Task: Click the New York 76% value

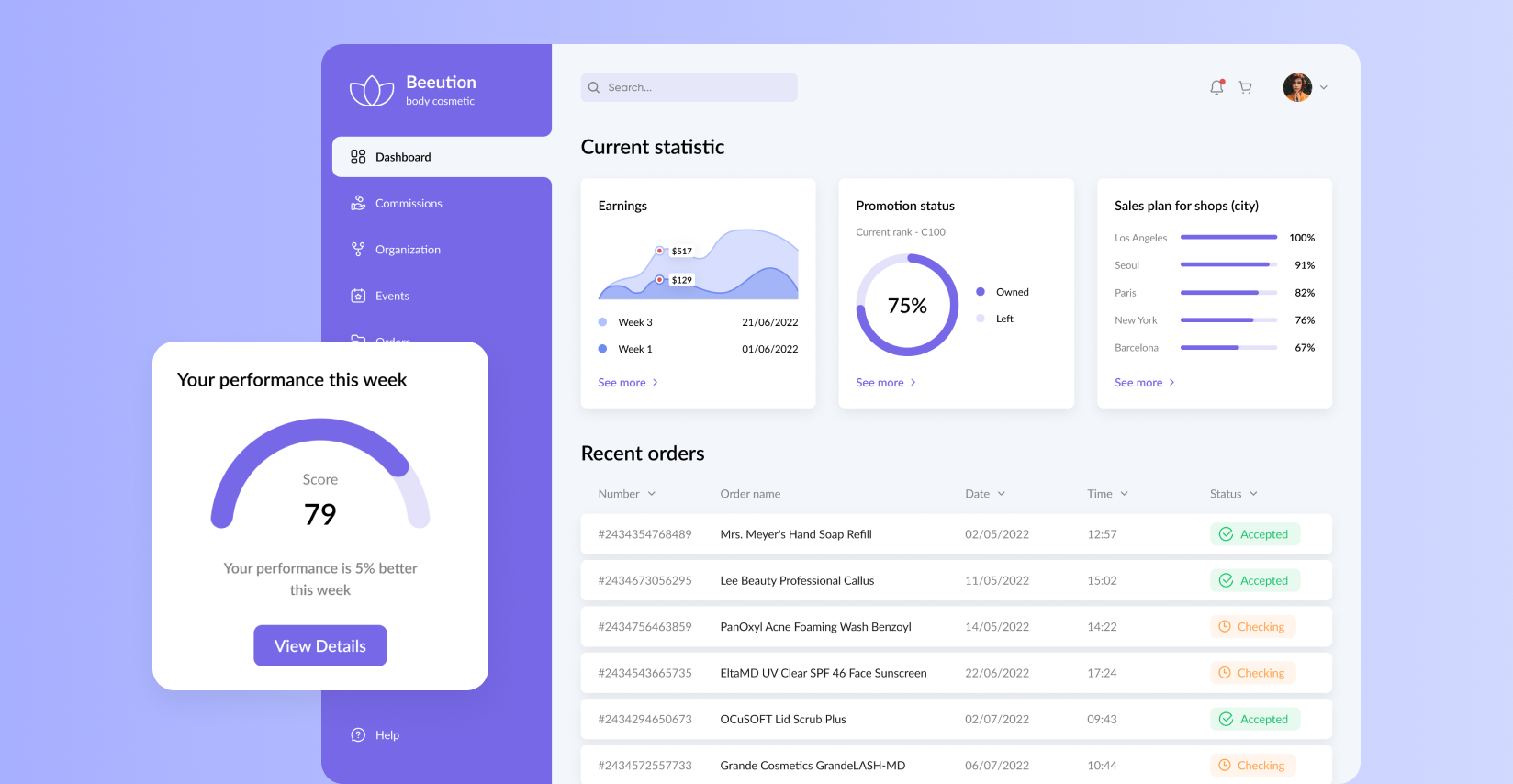Action: point(1305,320)
